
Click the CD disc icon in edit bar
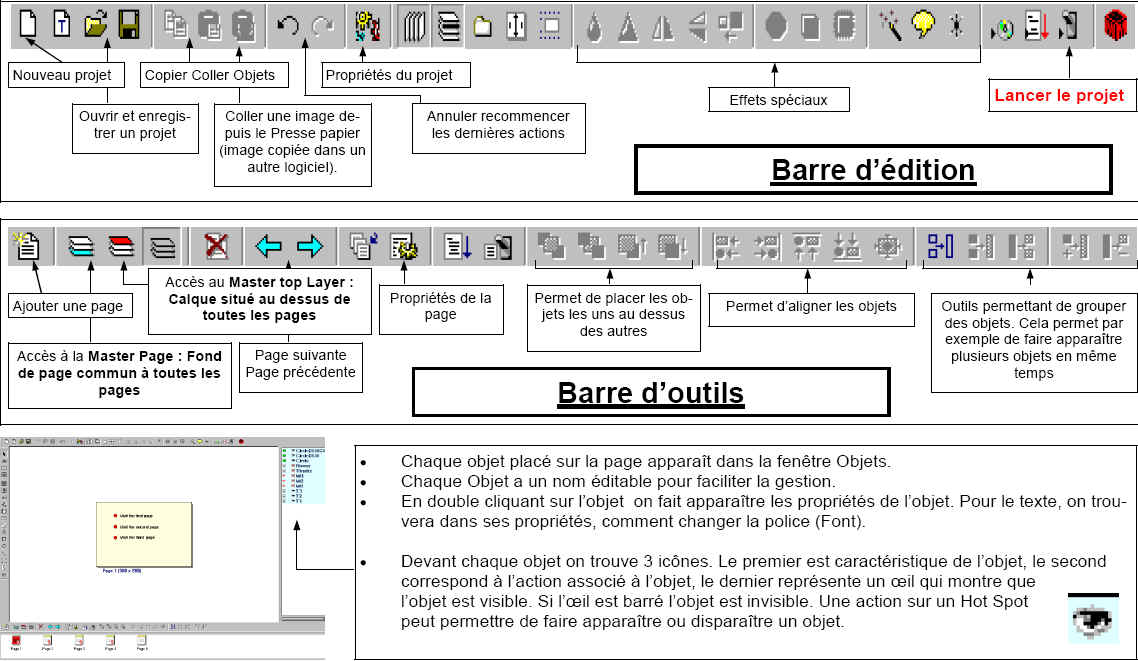point(1002,29)
